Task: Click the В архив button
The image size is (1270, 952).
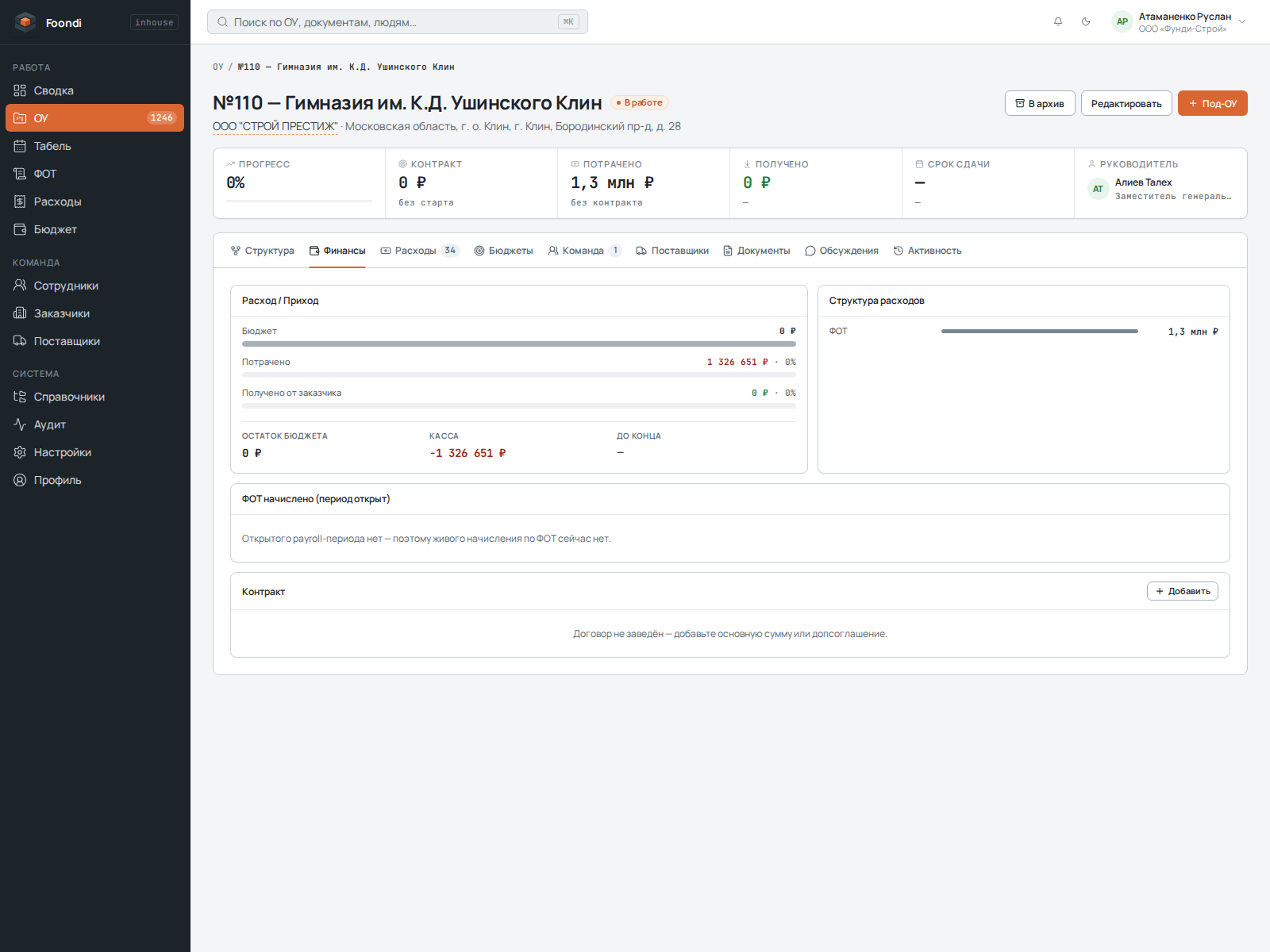Action: (1040, 103)
